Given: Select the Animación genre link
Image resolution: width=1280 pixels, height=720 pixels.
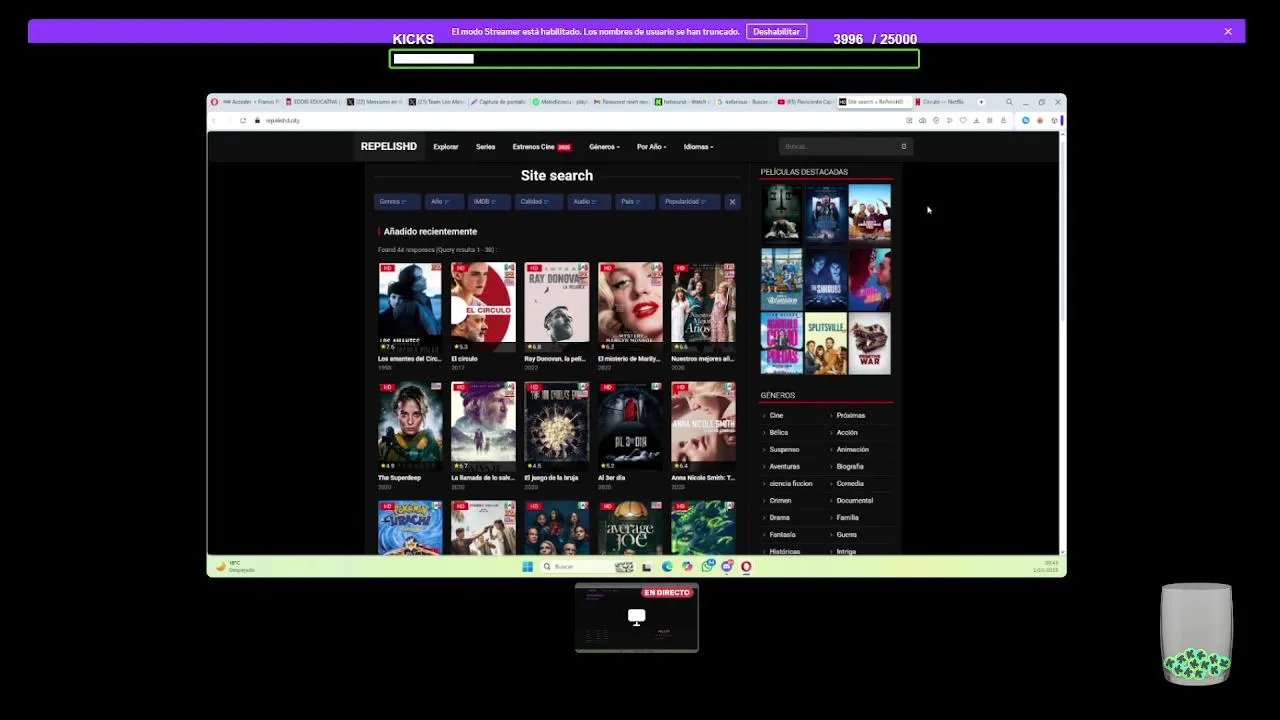Looking at the screenshot, I should [853, 449].
